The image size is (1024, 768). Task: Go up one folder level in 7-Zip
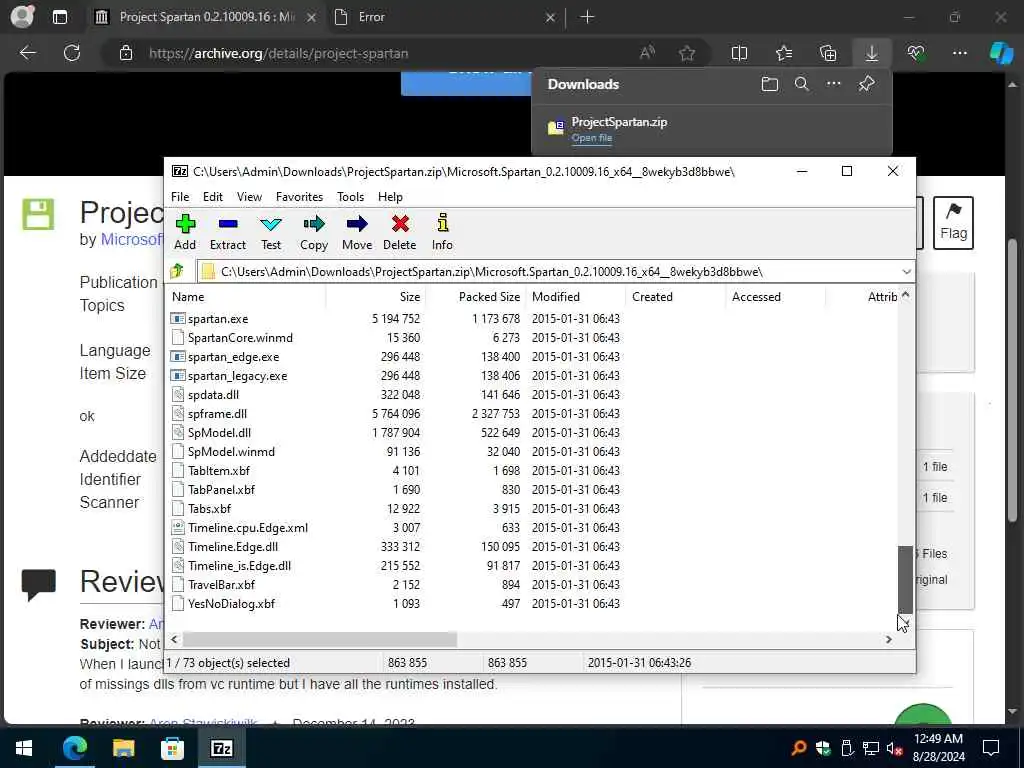[x=177, y=271]
